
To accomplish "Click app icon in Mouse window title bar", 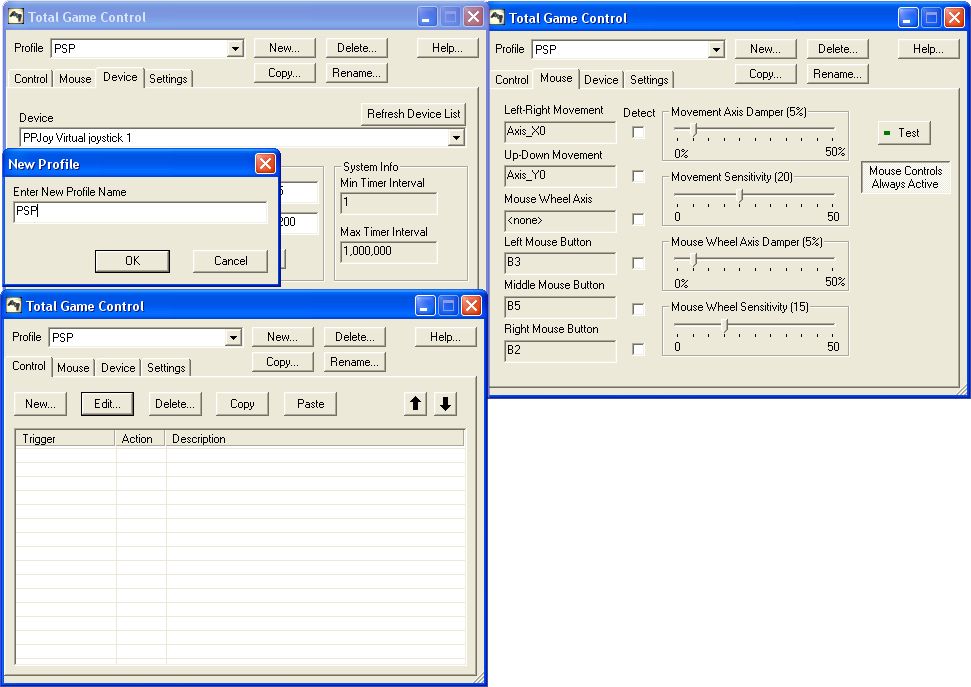I will [x=497, y=17].
